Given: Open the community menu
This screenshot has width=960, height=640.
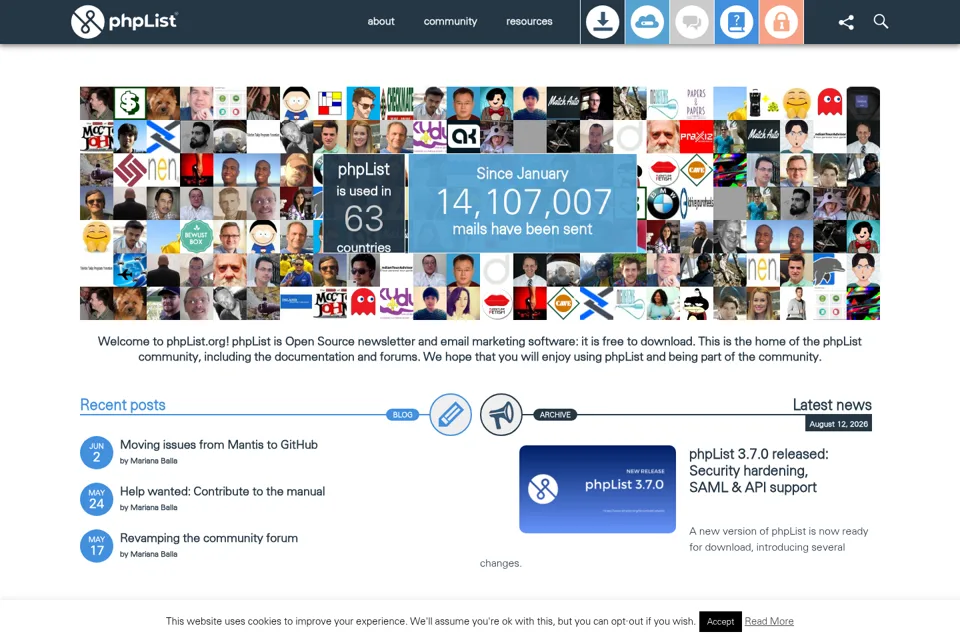Looking at the screenshot, I should pyautogui.click(x=450, y=21).
